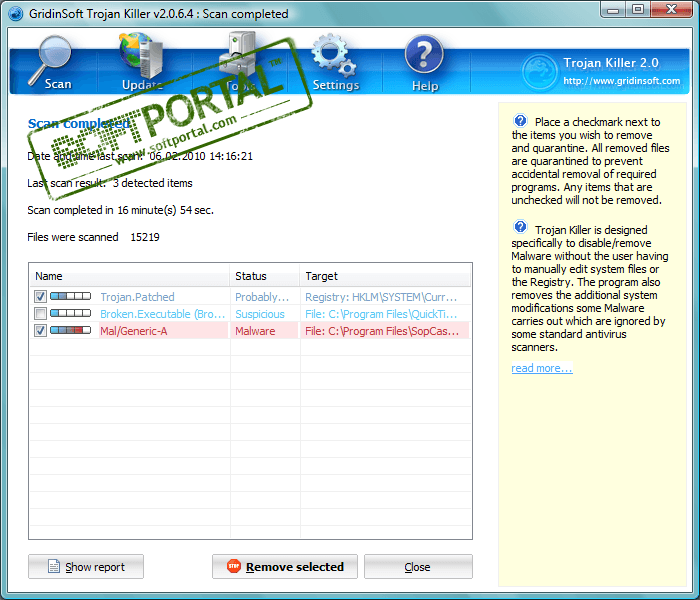Click the Show report button
The image size is (700, 600).
(86, 567)
